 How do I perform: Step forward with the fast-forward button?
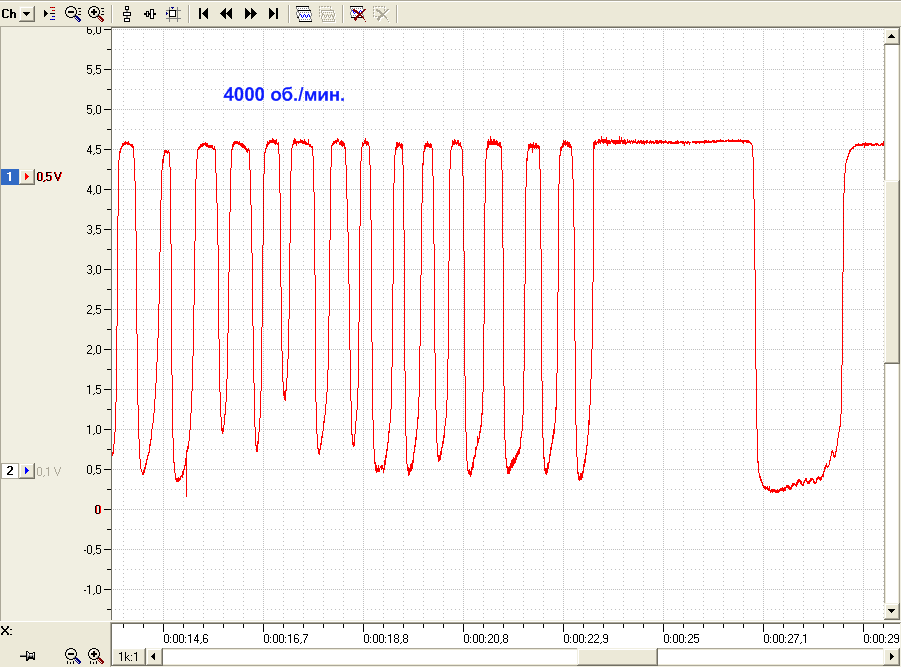coord(251,14)
